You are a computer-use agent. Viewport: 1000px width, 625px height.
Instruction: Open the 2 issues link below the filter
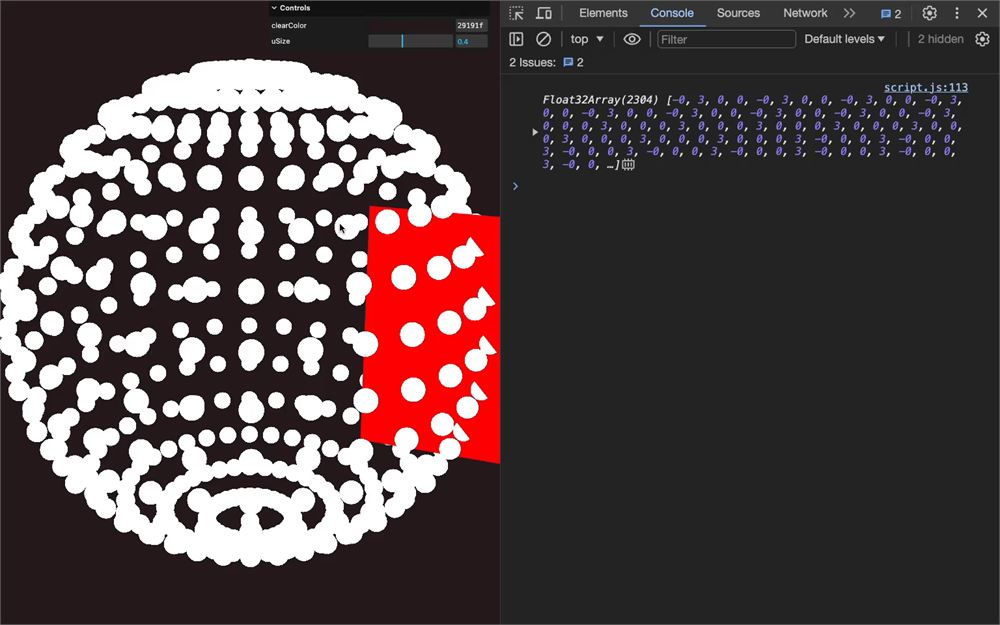coord(573,62)
